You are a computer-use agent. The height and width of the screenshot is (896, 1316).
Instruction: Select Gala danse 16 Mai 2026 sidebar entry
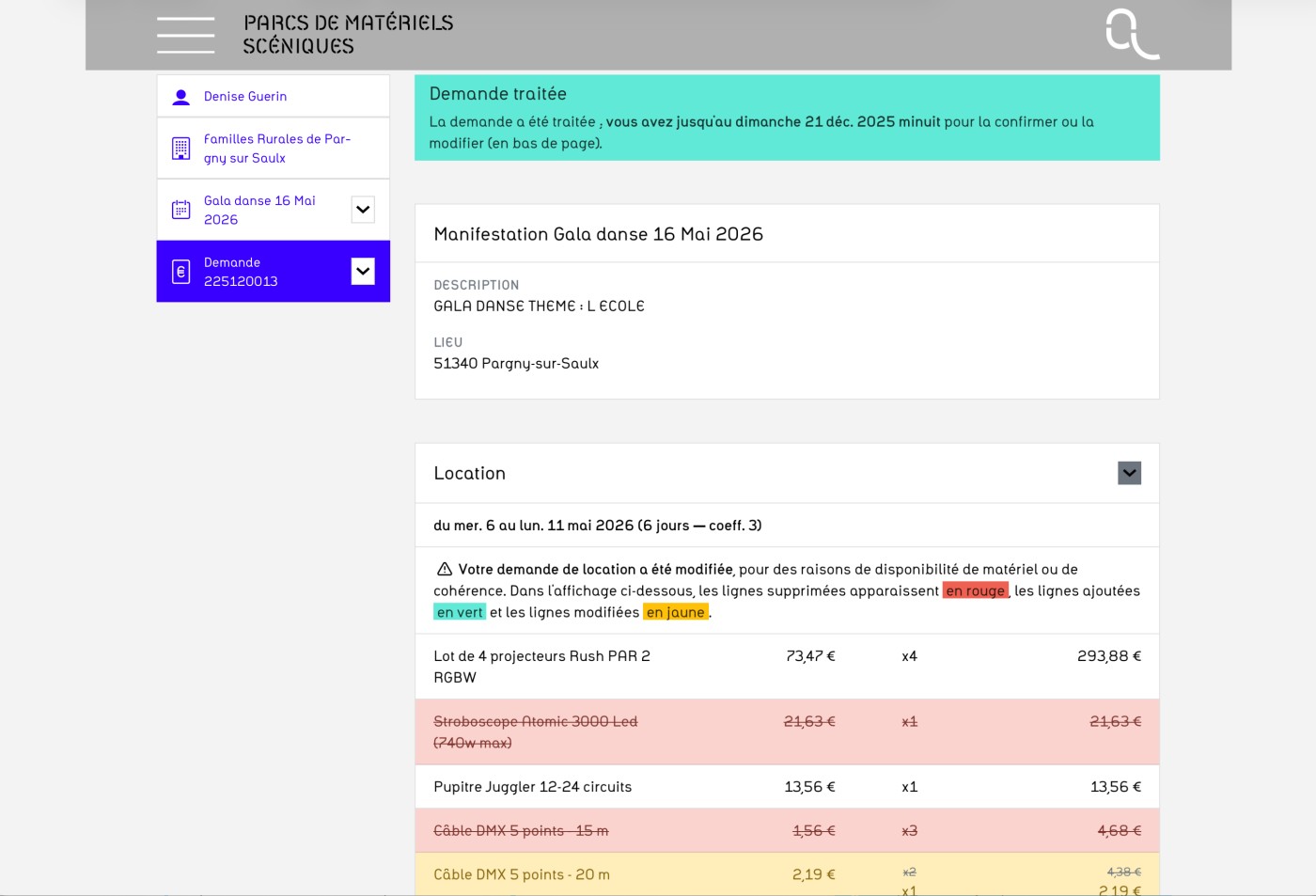[x=259, y=210]
